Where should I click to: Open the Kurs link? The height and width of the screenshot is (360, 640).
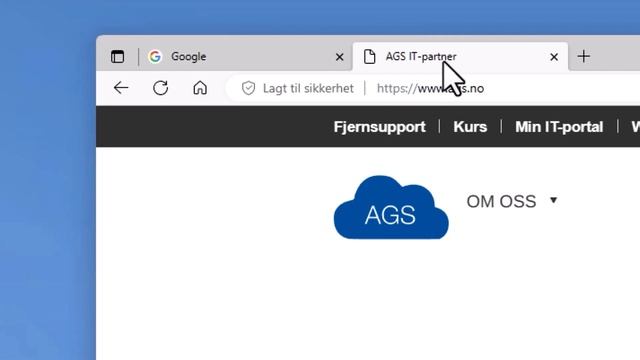click(470, 127)
